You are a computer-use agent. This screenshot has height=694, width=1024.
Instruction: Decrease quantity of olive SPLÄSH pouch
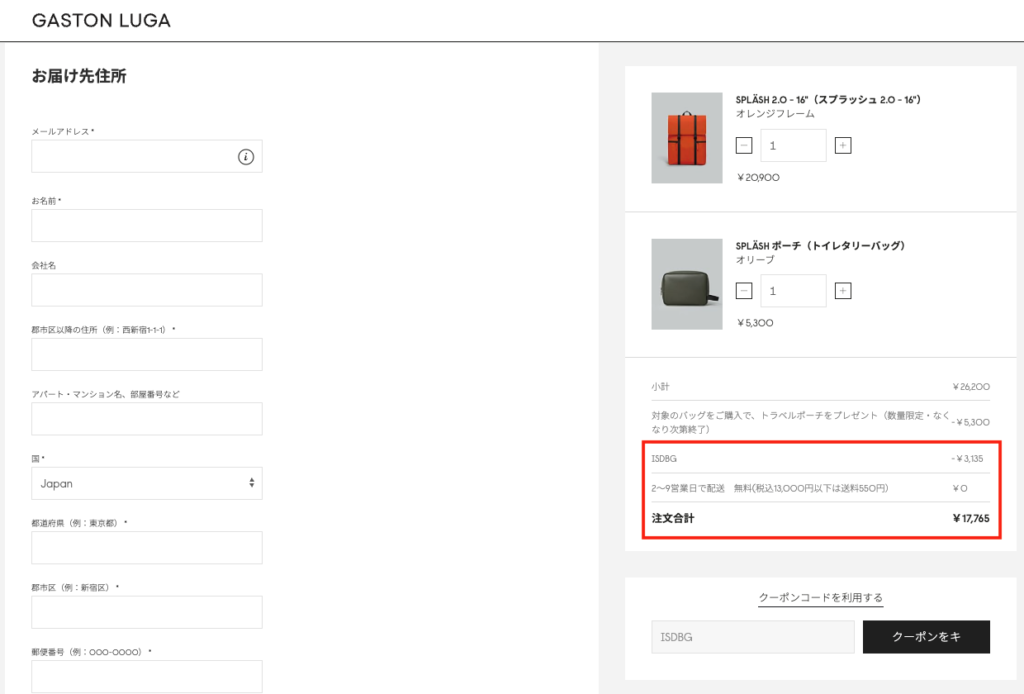[743, 291]
